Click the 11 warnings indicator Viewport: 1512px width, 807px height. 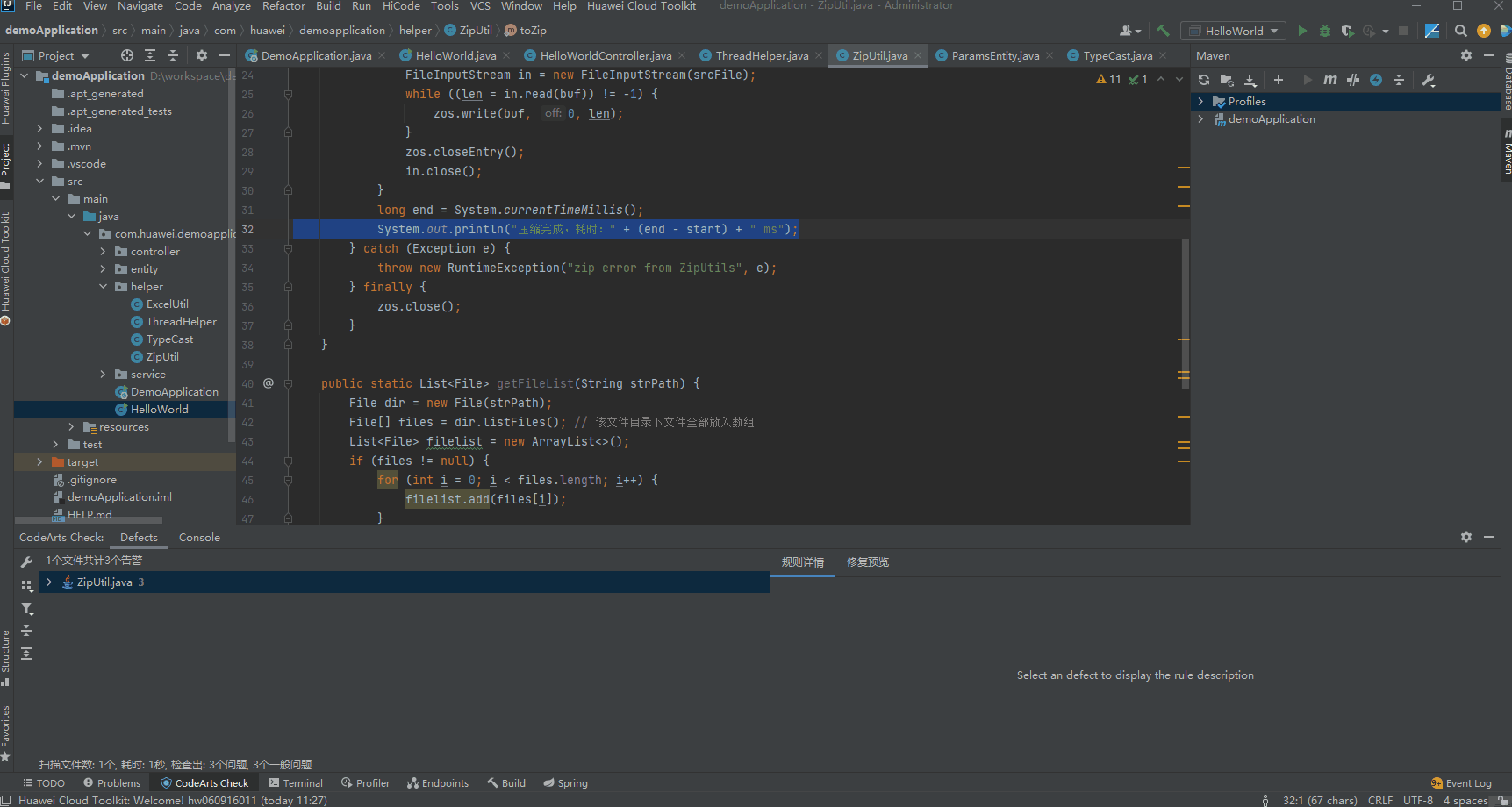coord(1108,79)
